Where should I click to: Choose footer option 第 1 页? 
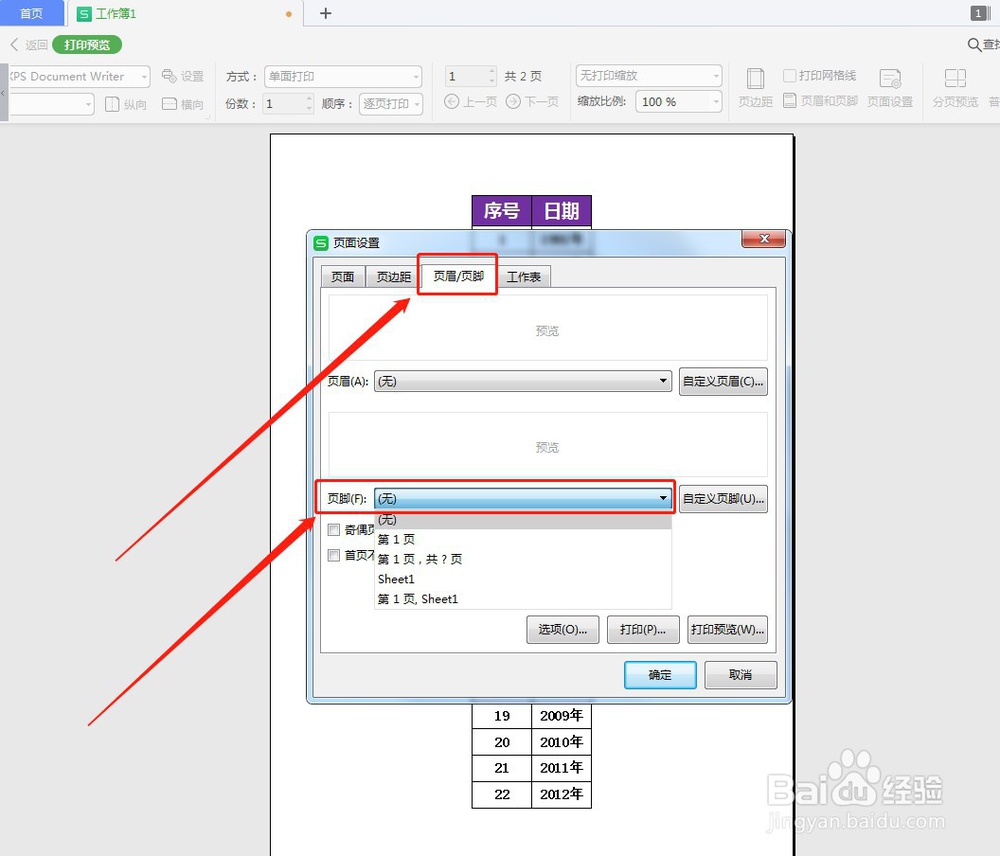tap(522, 539)
